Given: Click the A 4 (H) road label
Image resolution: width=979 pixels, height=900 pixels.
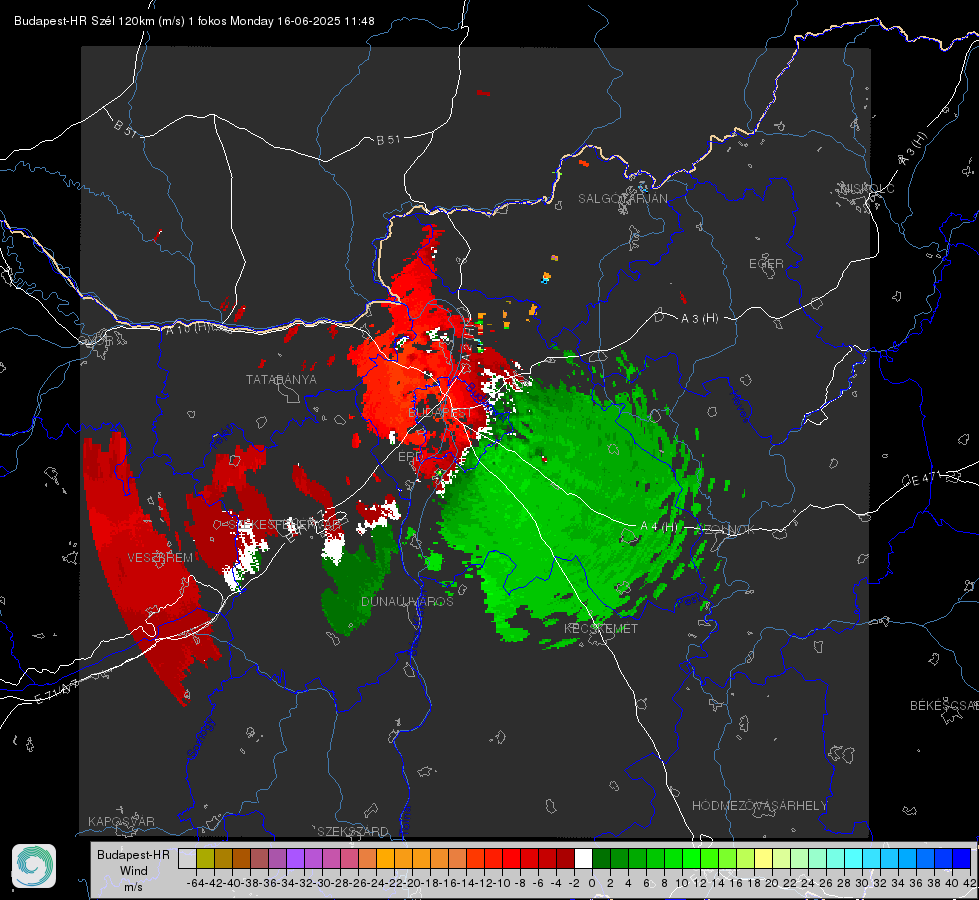Looking at the screenshot, I should coord(659,527).
